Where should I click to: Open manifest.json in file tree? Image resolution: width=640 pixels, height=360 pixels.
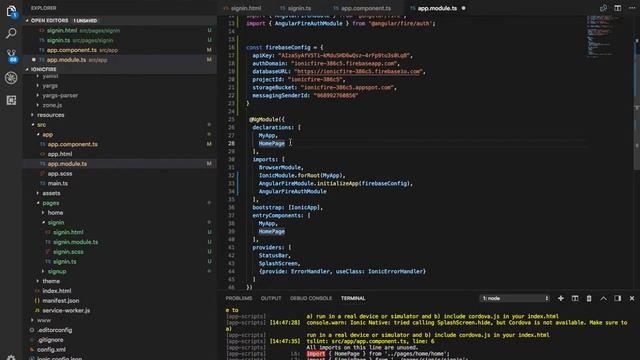[x=120, y=301]
